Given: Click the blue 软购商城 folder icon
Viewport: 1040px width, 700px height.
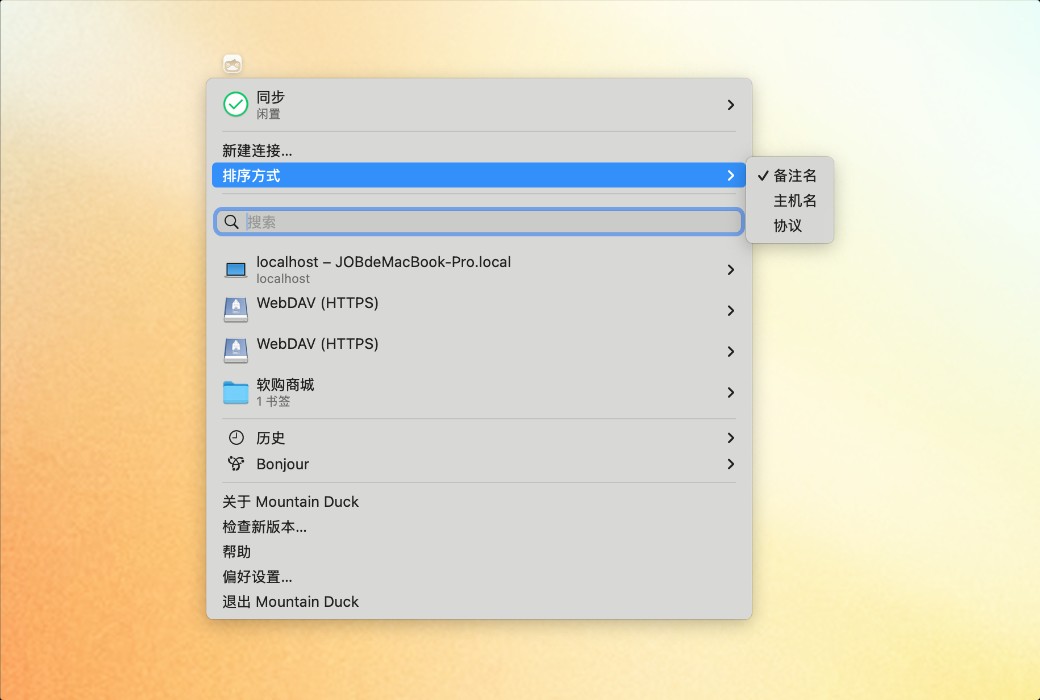Looking at the screenshot, I should coord(235,392).
